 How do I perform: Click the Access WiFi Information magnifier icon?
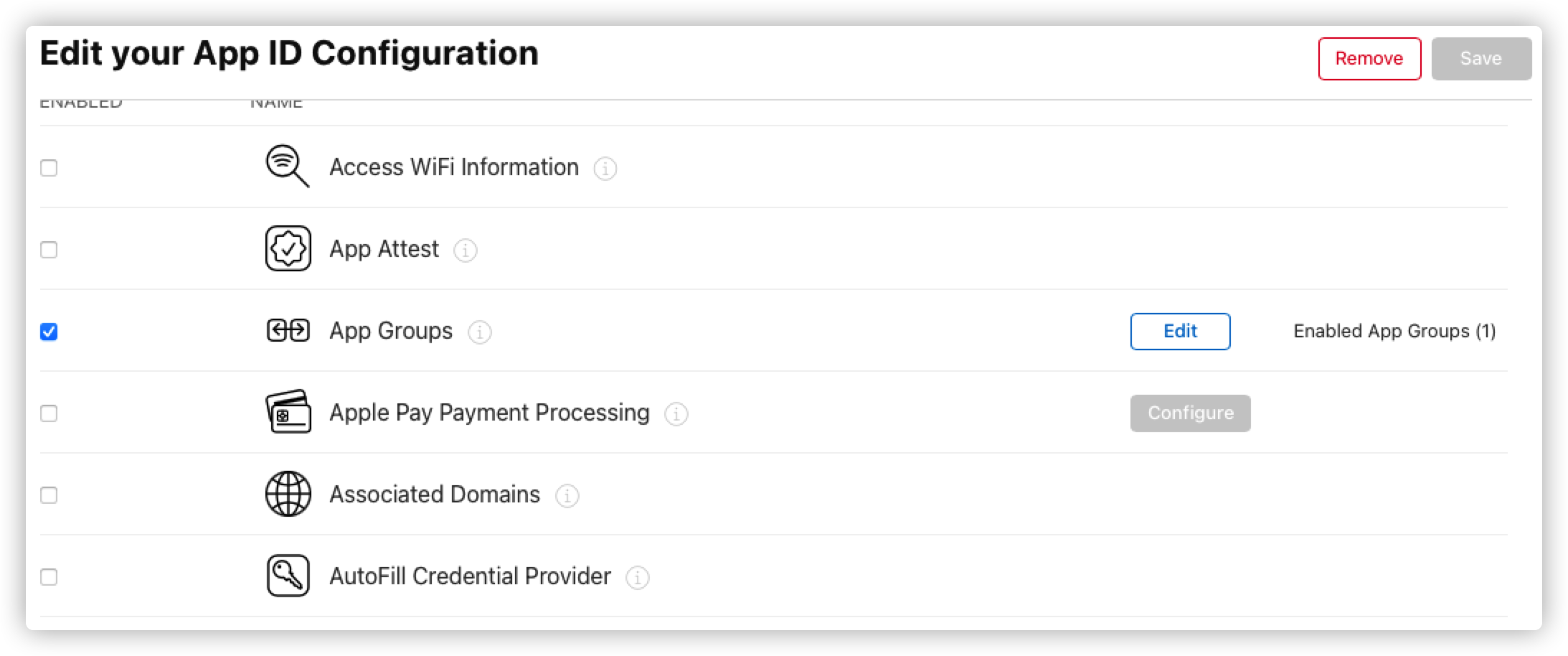287,167
